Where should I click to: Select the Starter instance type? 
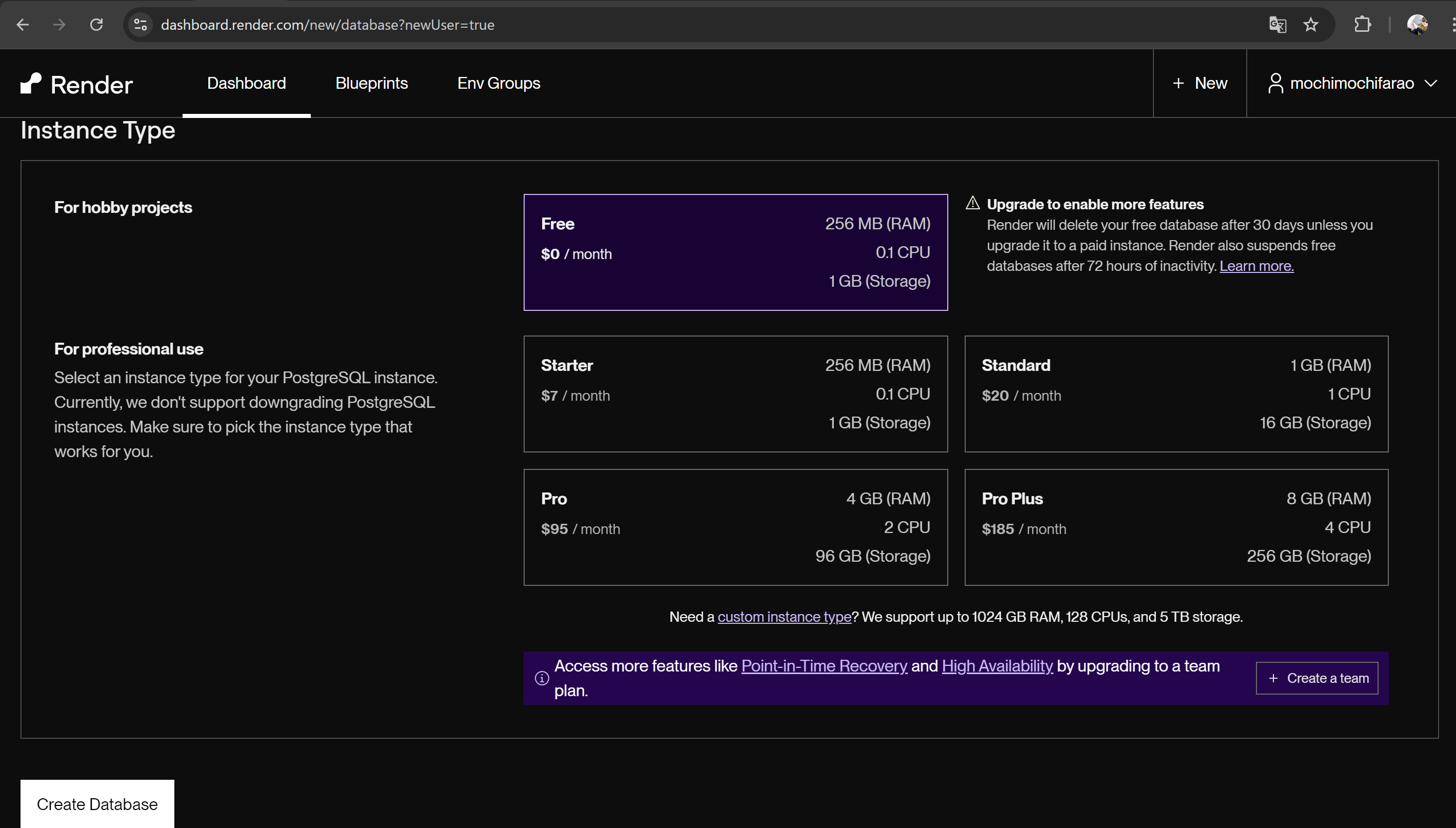735,393
